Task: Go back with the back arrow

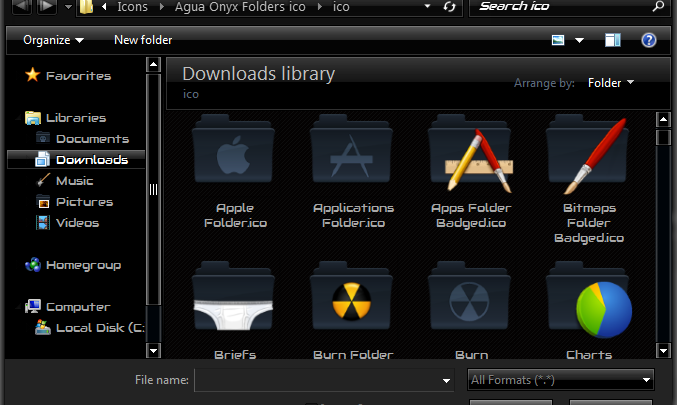Action: click(22, 6)
